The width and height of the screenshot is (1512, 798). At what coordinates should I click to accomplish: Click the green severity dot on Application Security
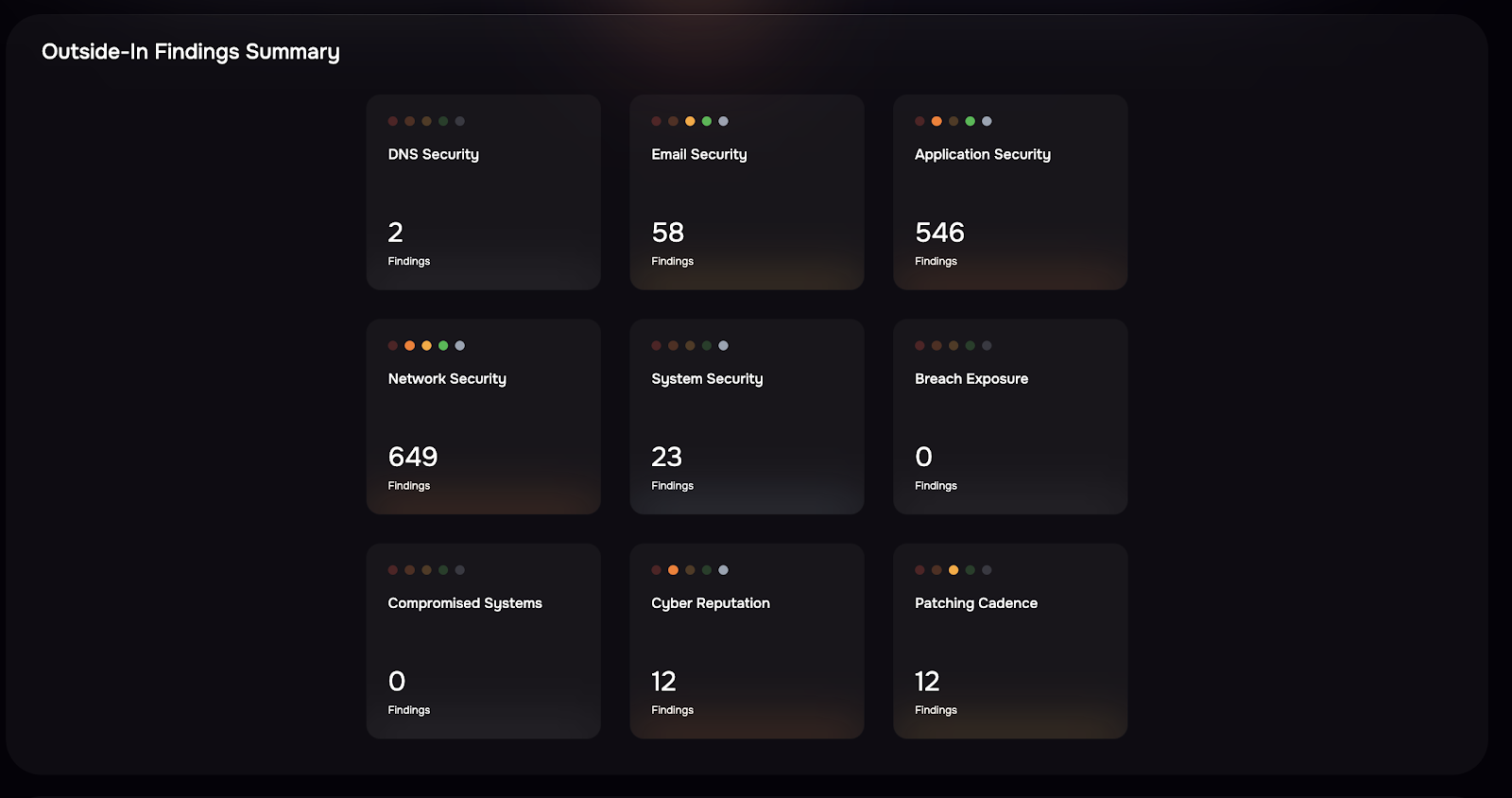(x=971, y=121)
